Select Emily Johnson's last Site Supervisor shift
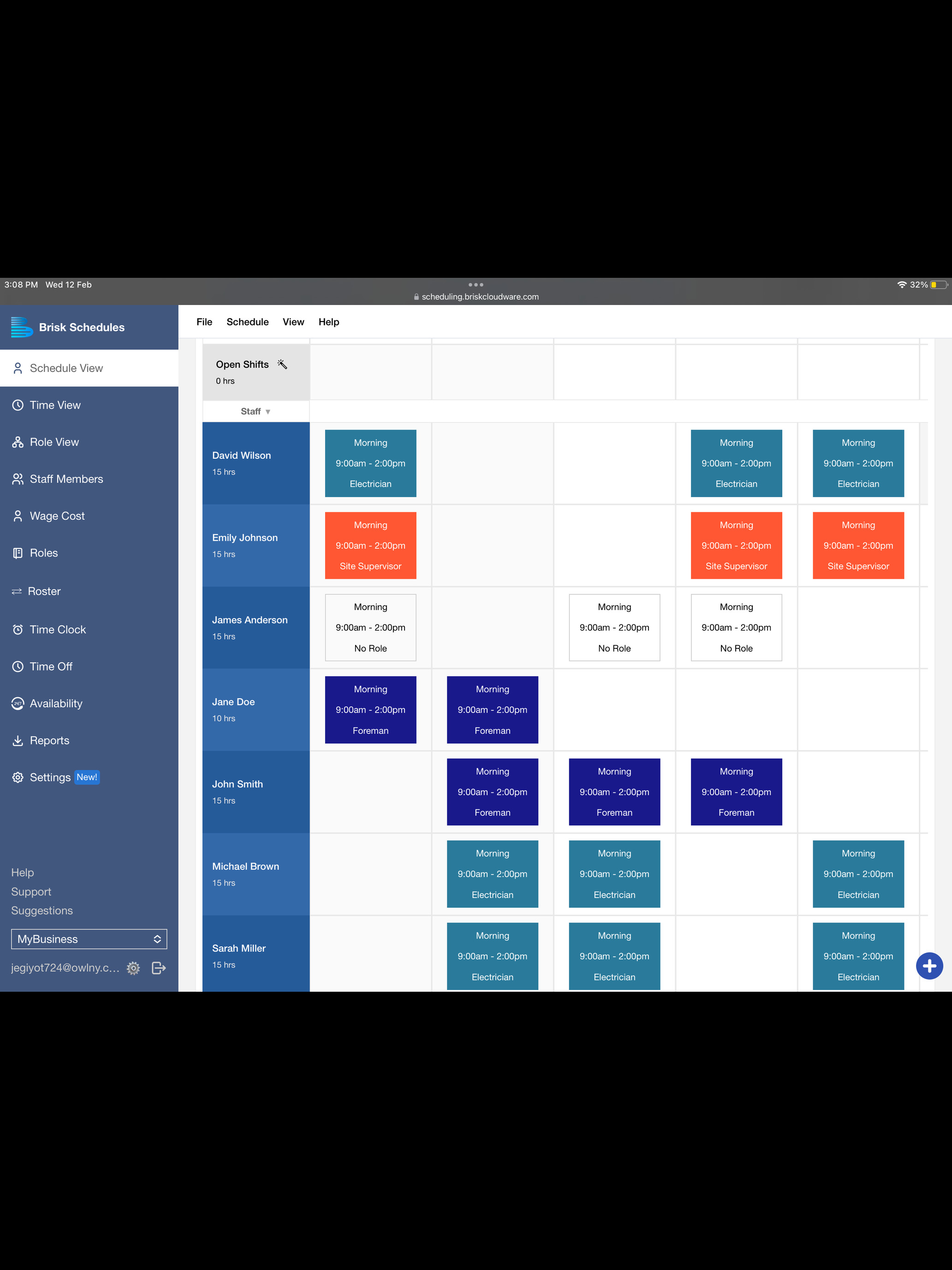The width and height of the screenshot is (952, 1270). point(858,545)
